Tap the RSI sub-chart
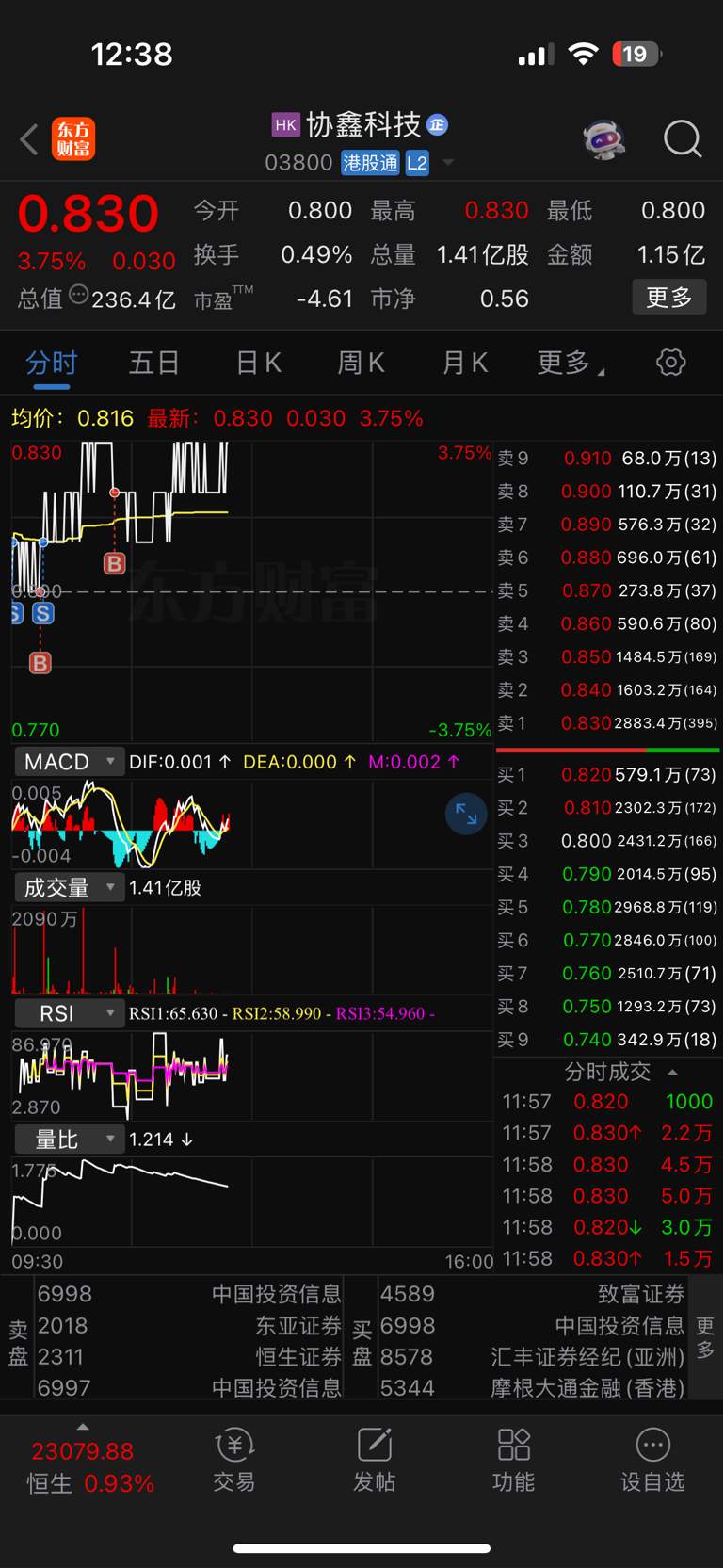 [x=252, y=1076]
